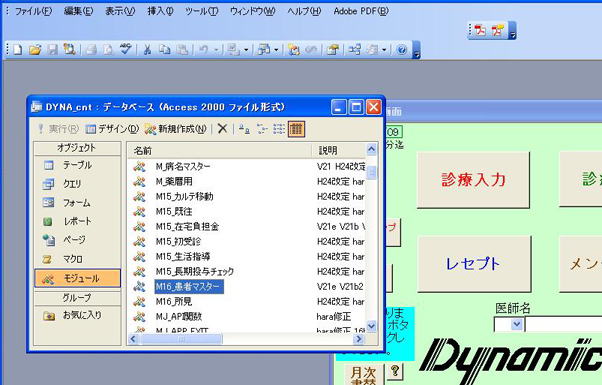The image size is (602, 385).
Task: Open ウィンドウ(W) menu
Action: [252, 11]
